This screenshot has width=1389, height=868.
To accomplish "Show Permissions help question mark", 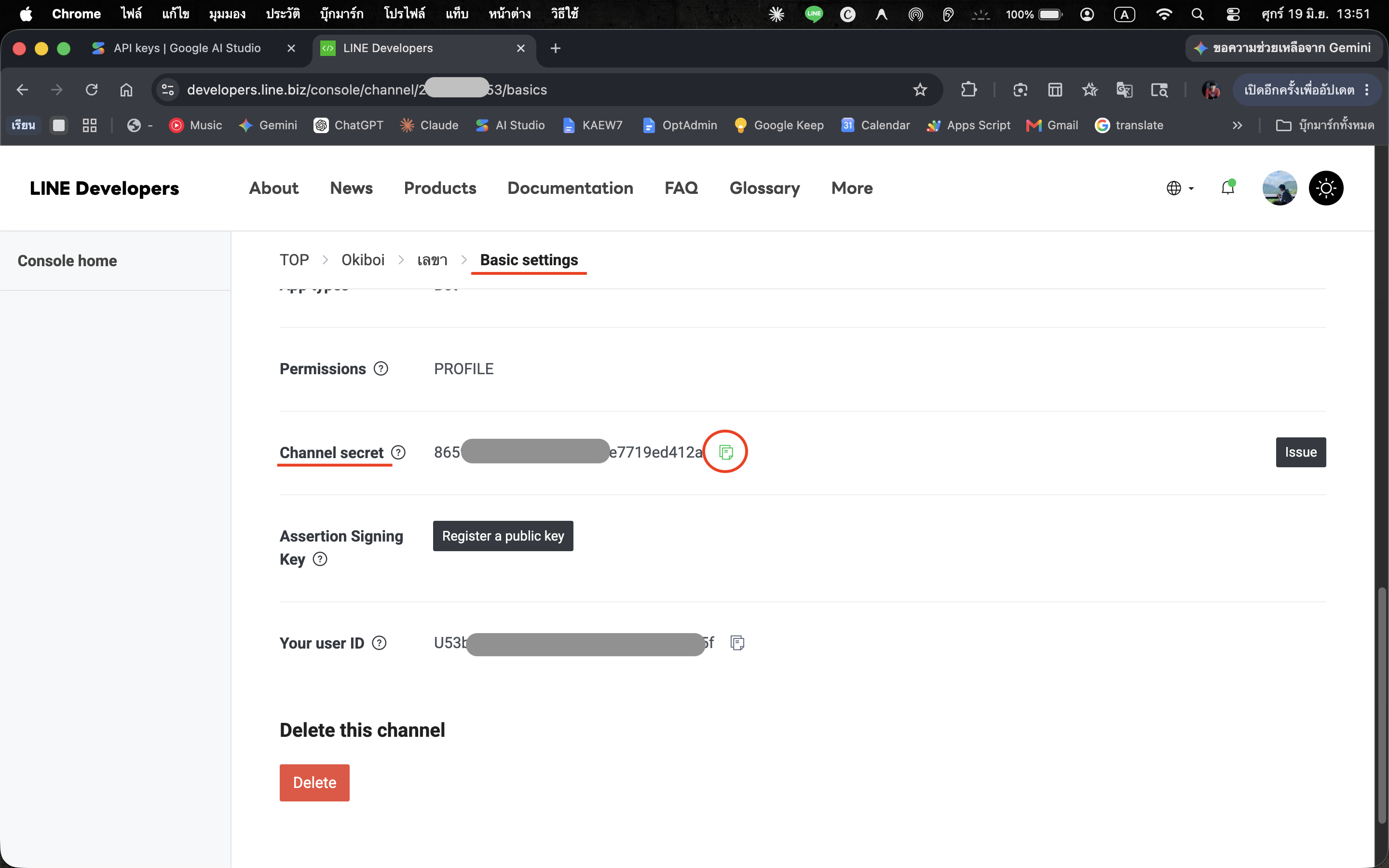I will (x=381, y=368).
